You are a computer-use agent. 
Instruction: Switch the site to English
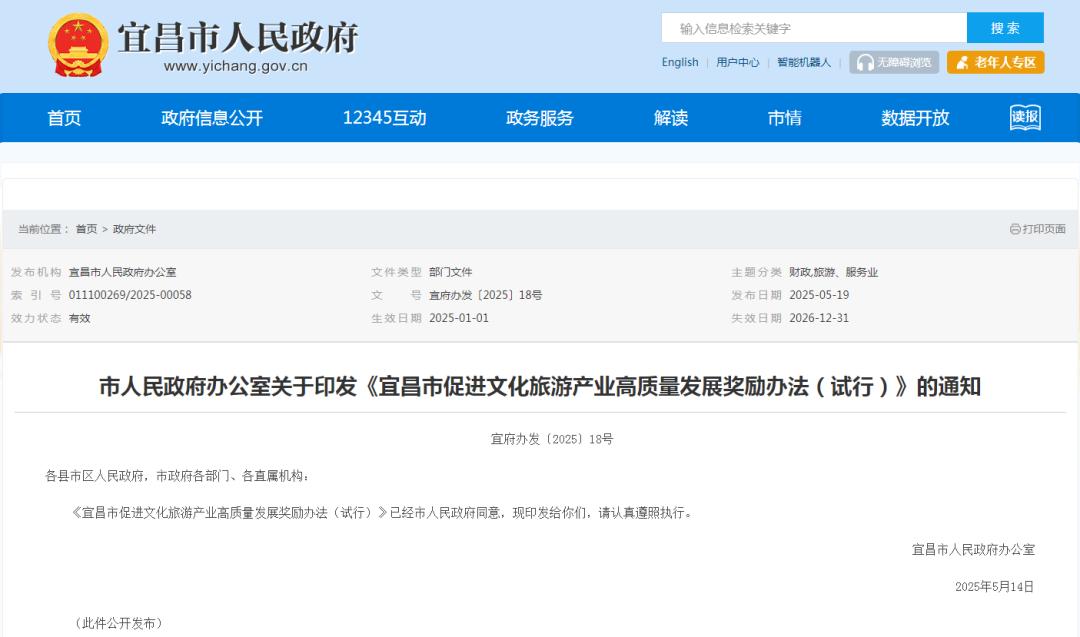(680, 62)
